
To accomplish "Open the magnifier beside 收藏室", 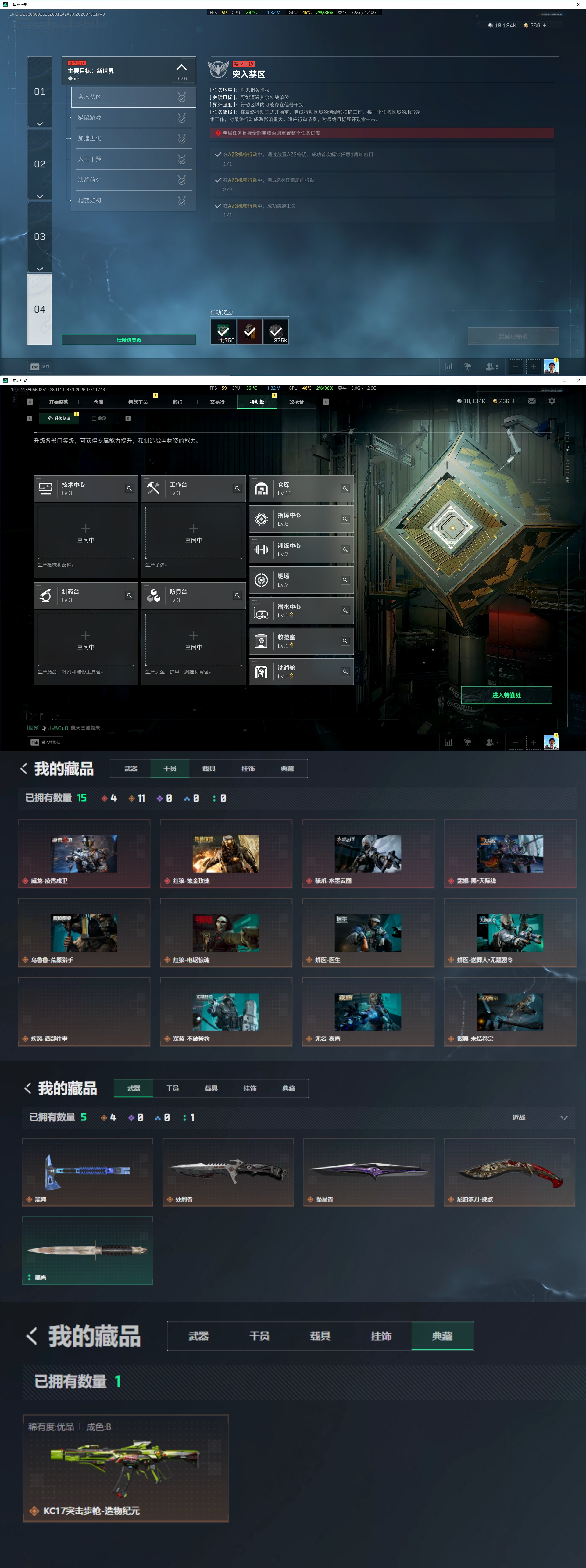I will [345, 641].
